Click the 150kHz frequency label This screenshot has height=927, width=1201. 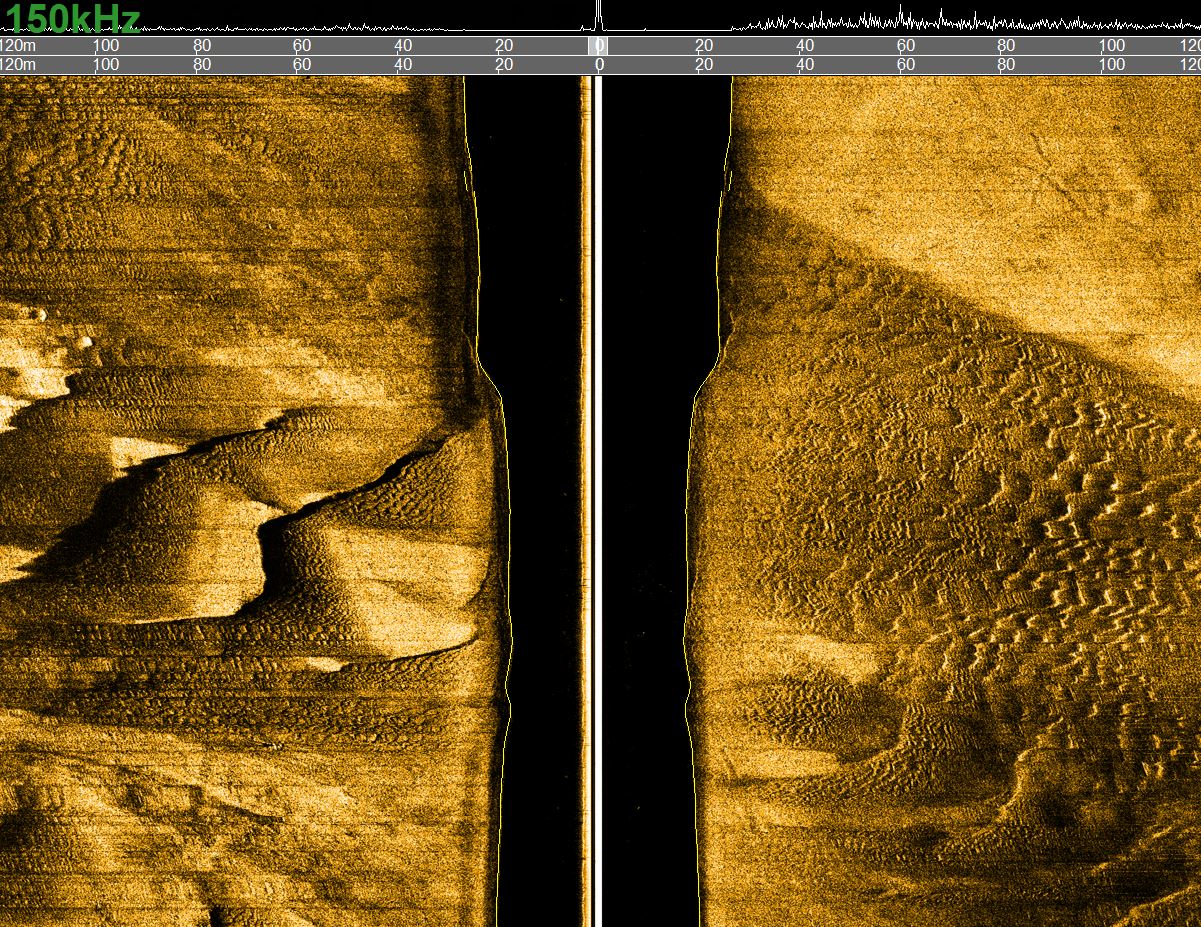[71, 18]
